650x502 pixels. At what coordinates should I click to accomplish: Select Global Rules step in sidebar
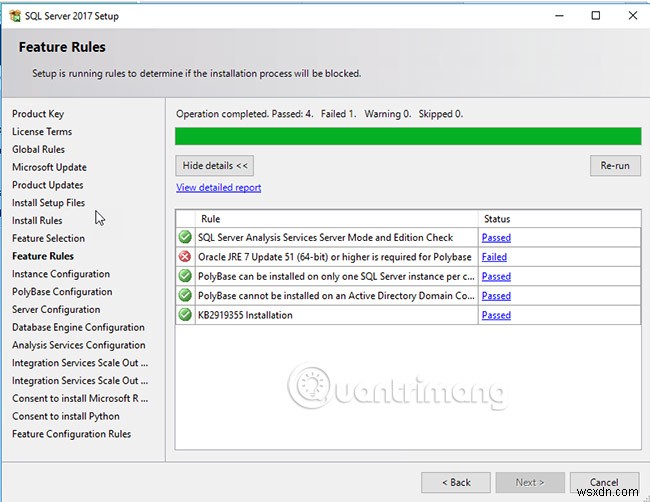[38, 149]
